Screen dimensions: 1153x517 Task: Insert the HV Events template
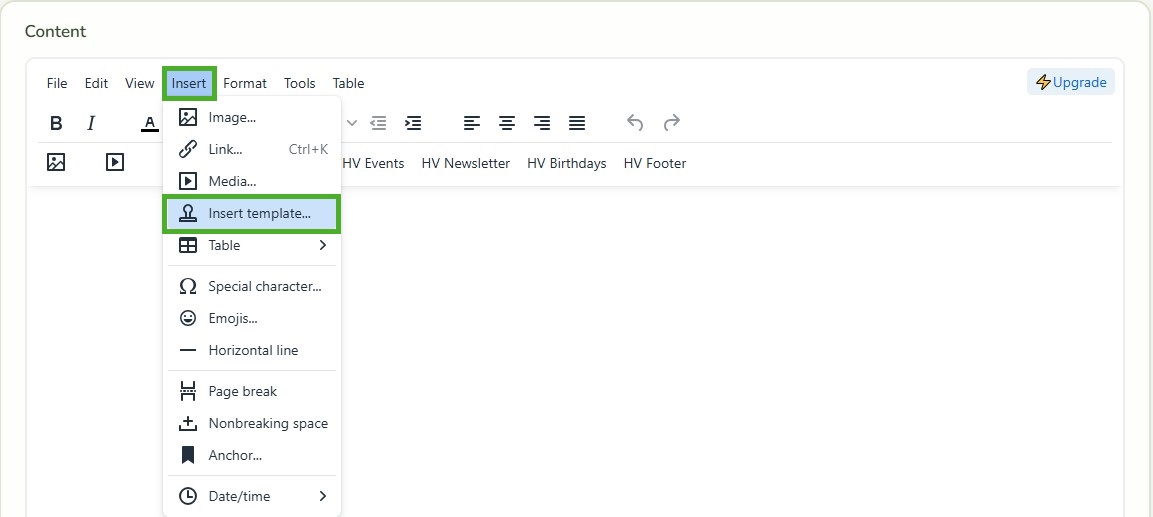coord(373,163)
